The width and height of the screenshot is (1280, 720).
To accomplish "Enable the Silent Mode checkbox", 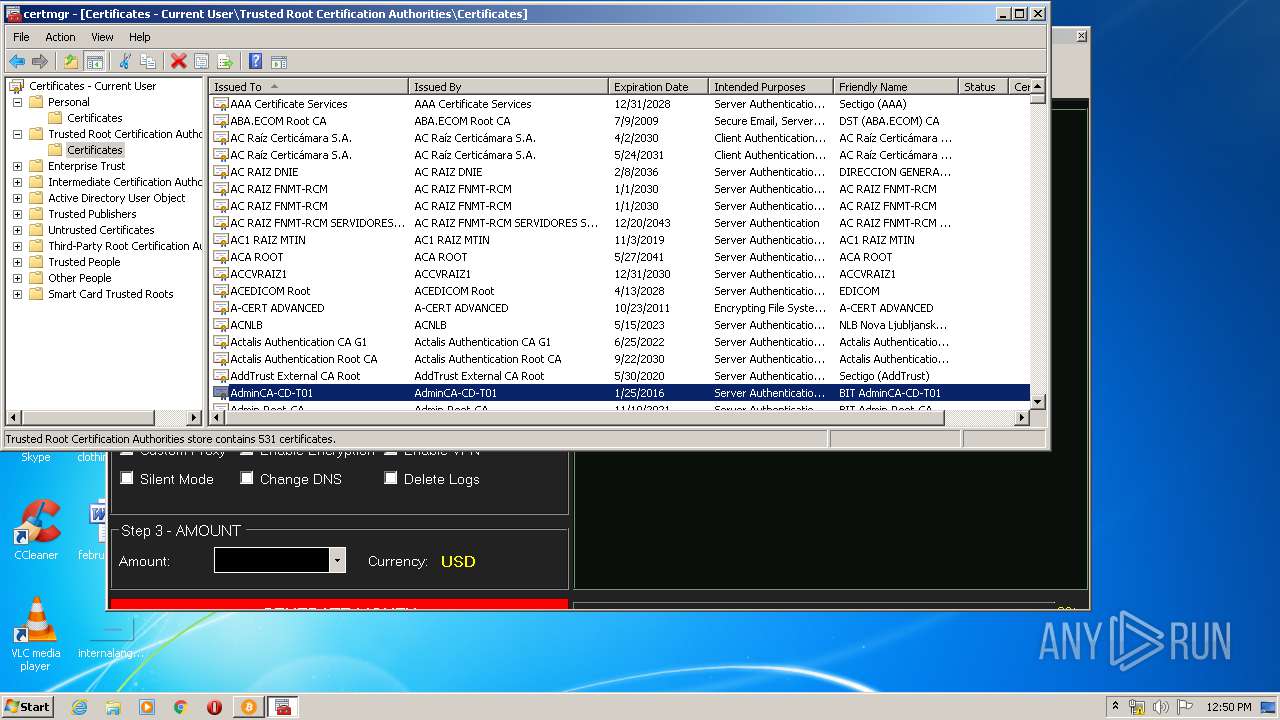I will [x=127, y=479].
